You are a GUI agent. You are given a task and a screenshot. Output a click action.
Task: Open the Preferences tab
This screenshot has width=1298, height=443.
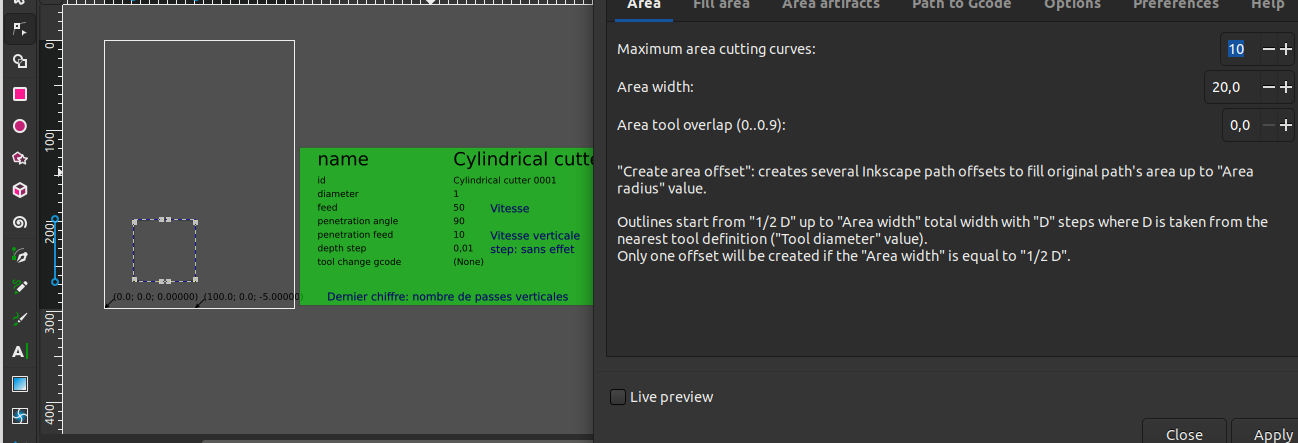(1175, 5)
